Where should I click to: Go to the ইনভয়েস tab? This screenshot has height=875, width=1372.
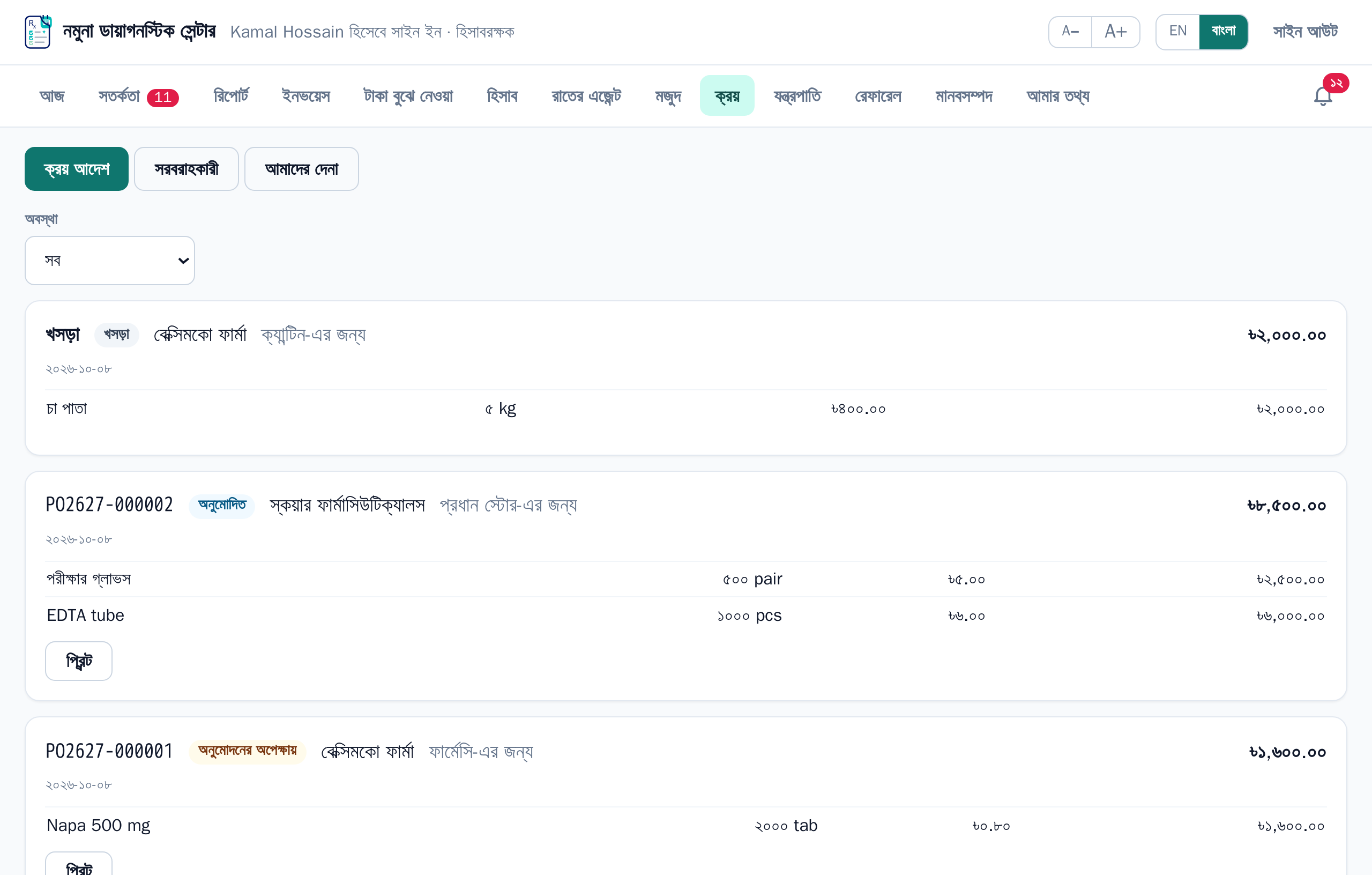pos(306,96)
